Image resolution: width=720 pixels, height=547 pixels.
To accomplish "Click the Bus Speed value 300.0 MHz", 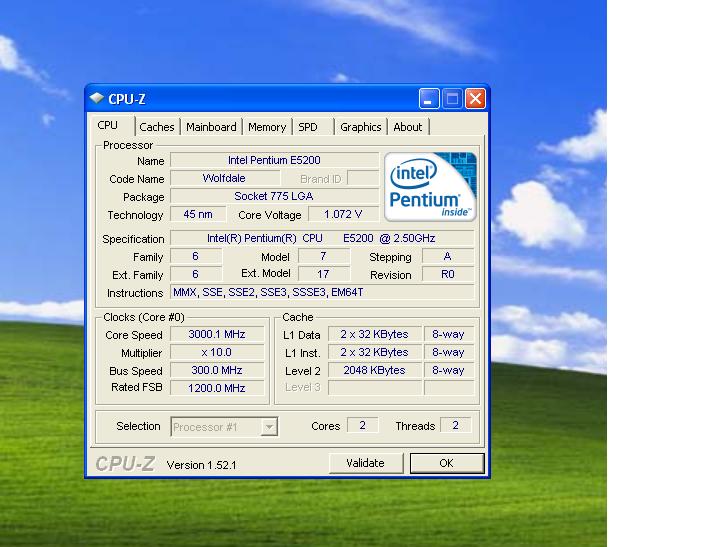I will click(217, 370).
